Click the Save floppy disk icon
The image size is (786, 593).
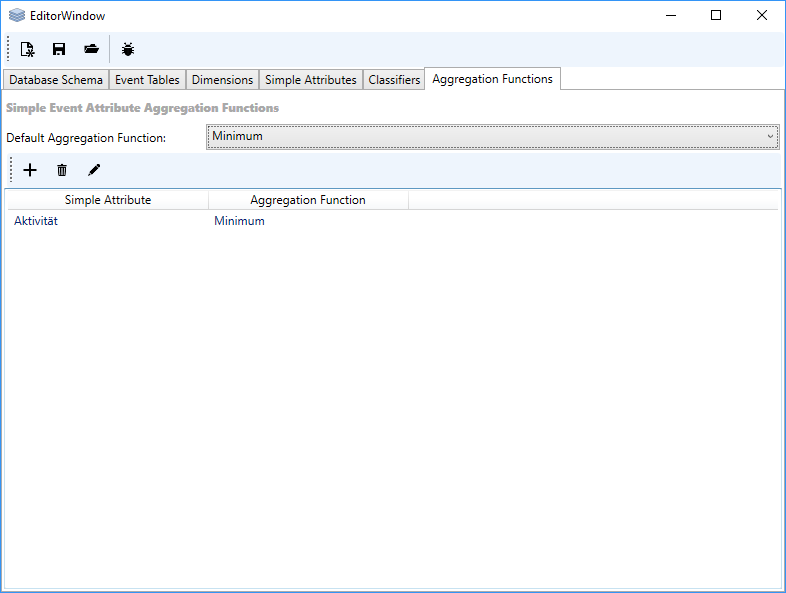point(59,49)
